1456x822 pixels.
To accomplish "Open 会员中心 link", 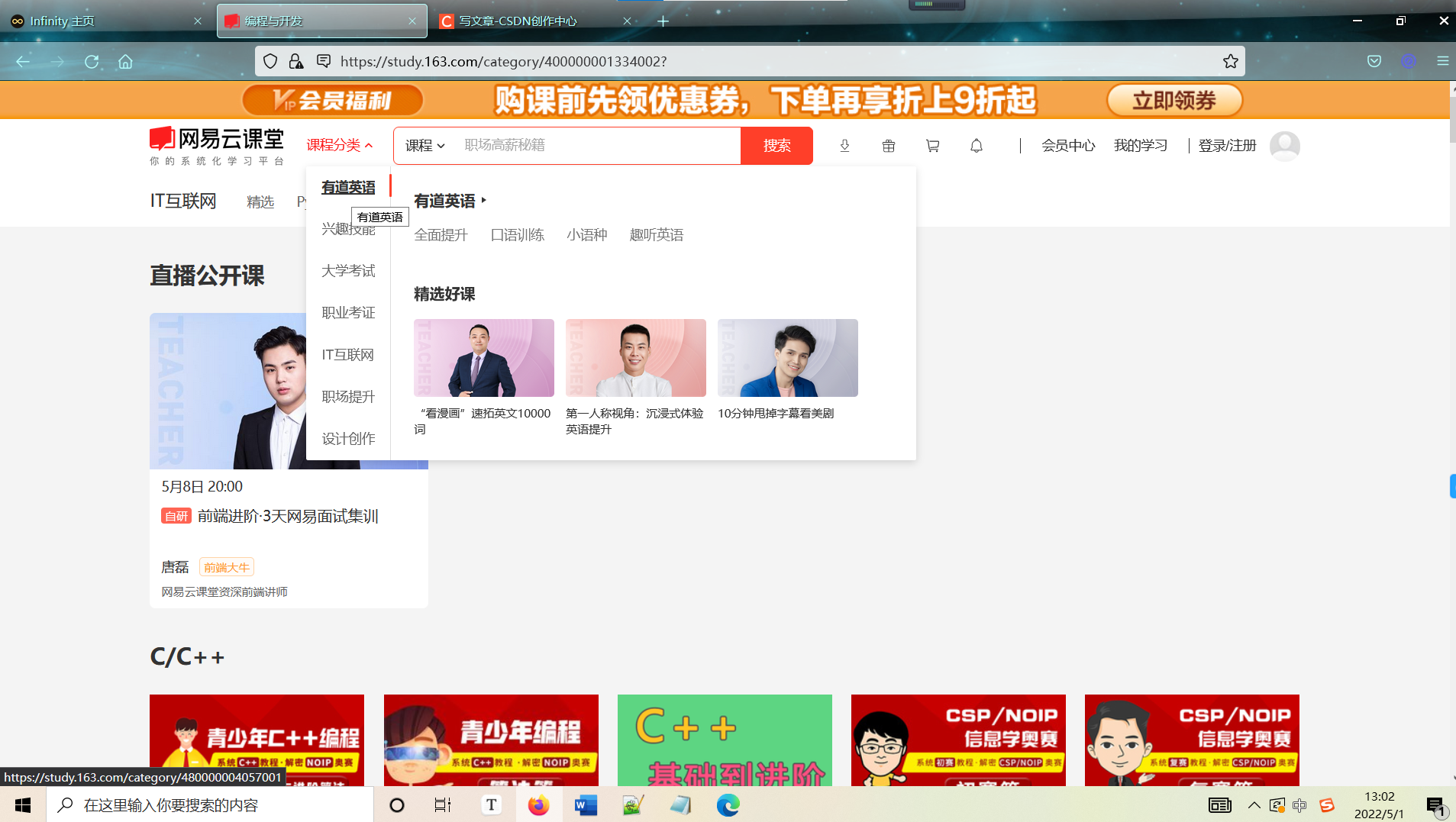I will click(x=1068, y=145).
